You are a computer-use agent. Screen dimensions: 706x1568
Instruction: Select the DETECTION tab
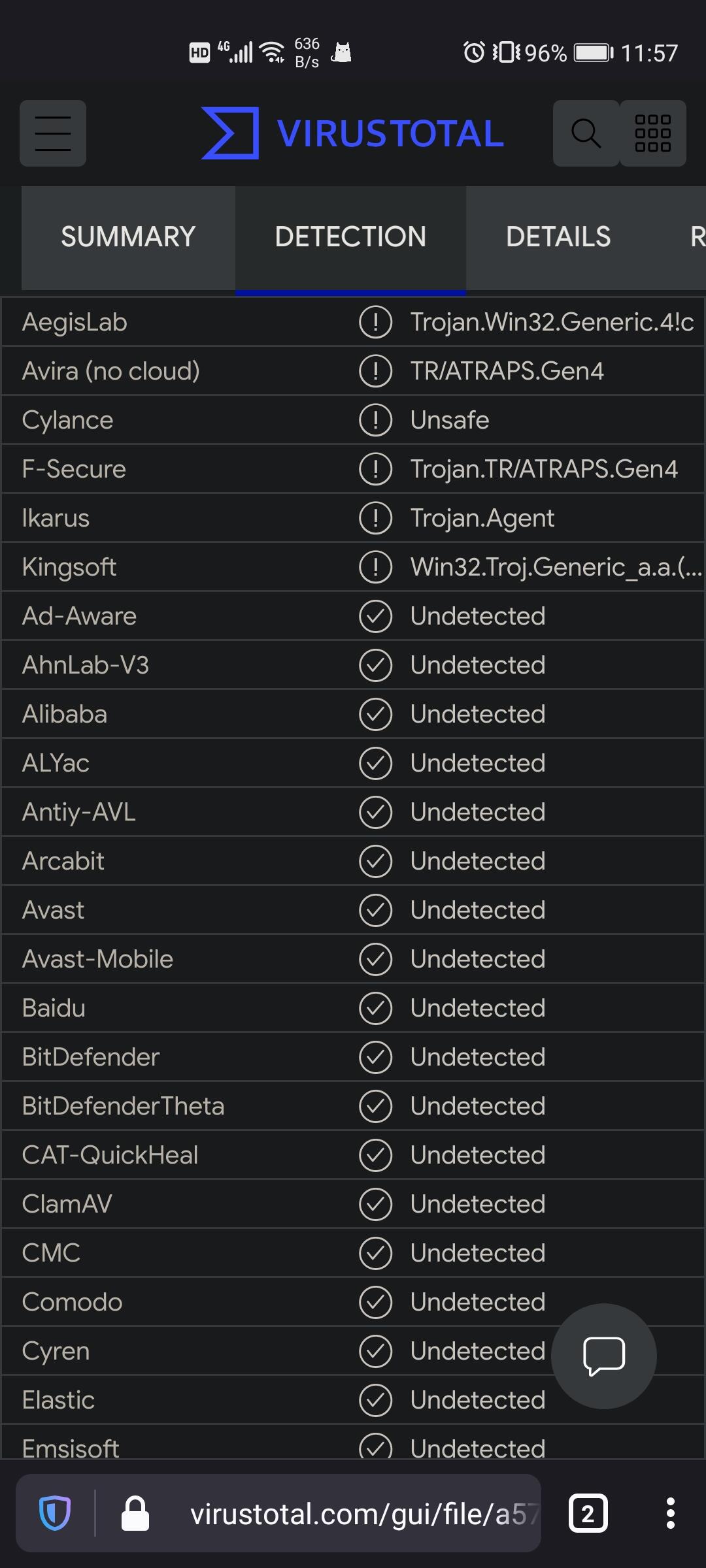click(x=350, y=237)
